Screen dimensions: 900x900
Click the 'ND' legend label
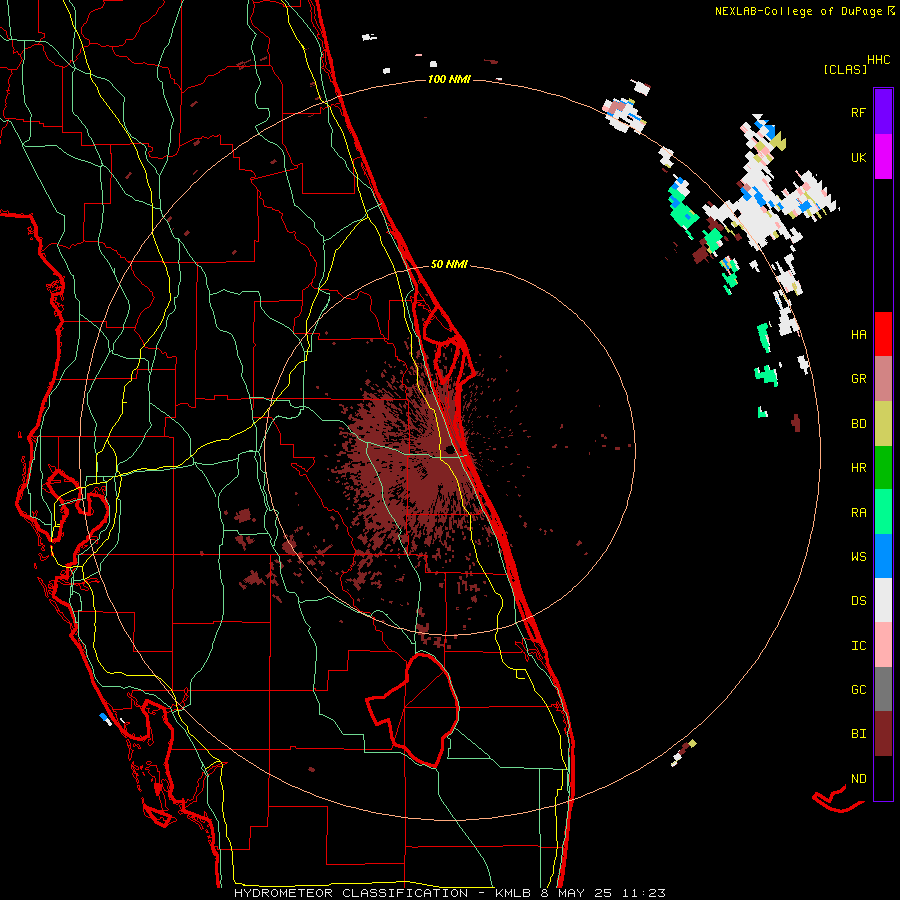click(x=858, y=779)
